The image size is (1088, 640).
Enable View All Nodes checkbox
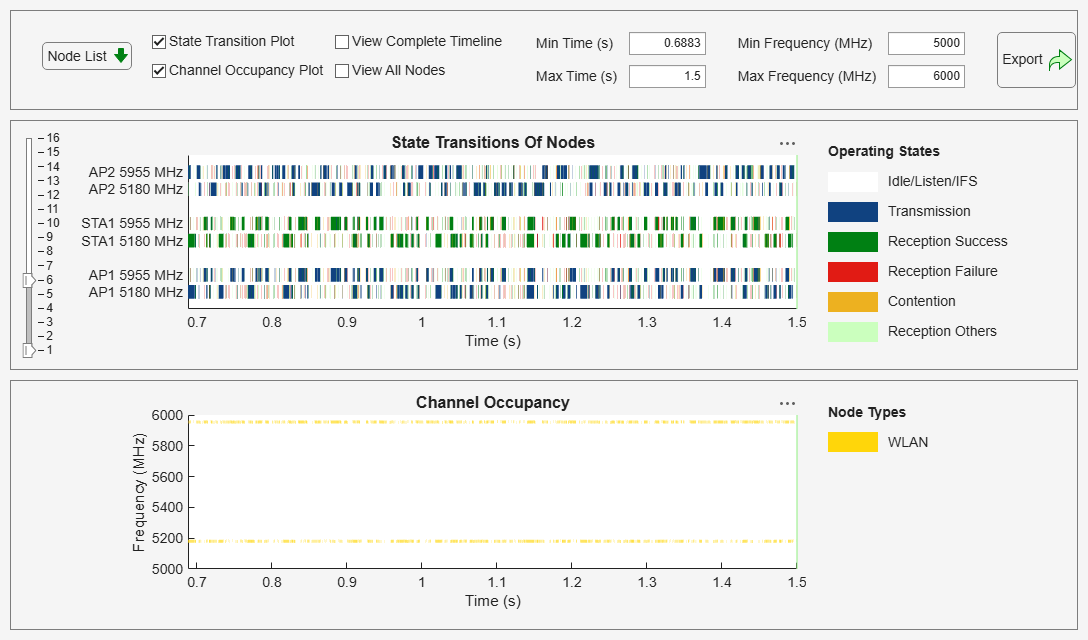(x=342, y=71)
